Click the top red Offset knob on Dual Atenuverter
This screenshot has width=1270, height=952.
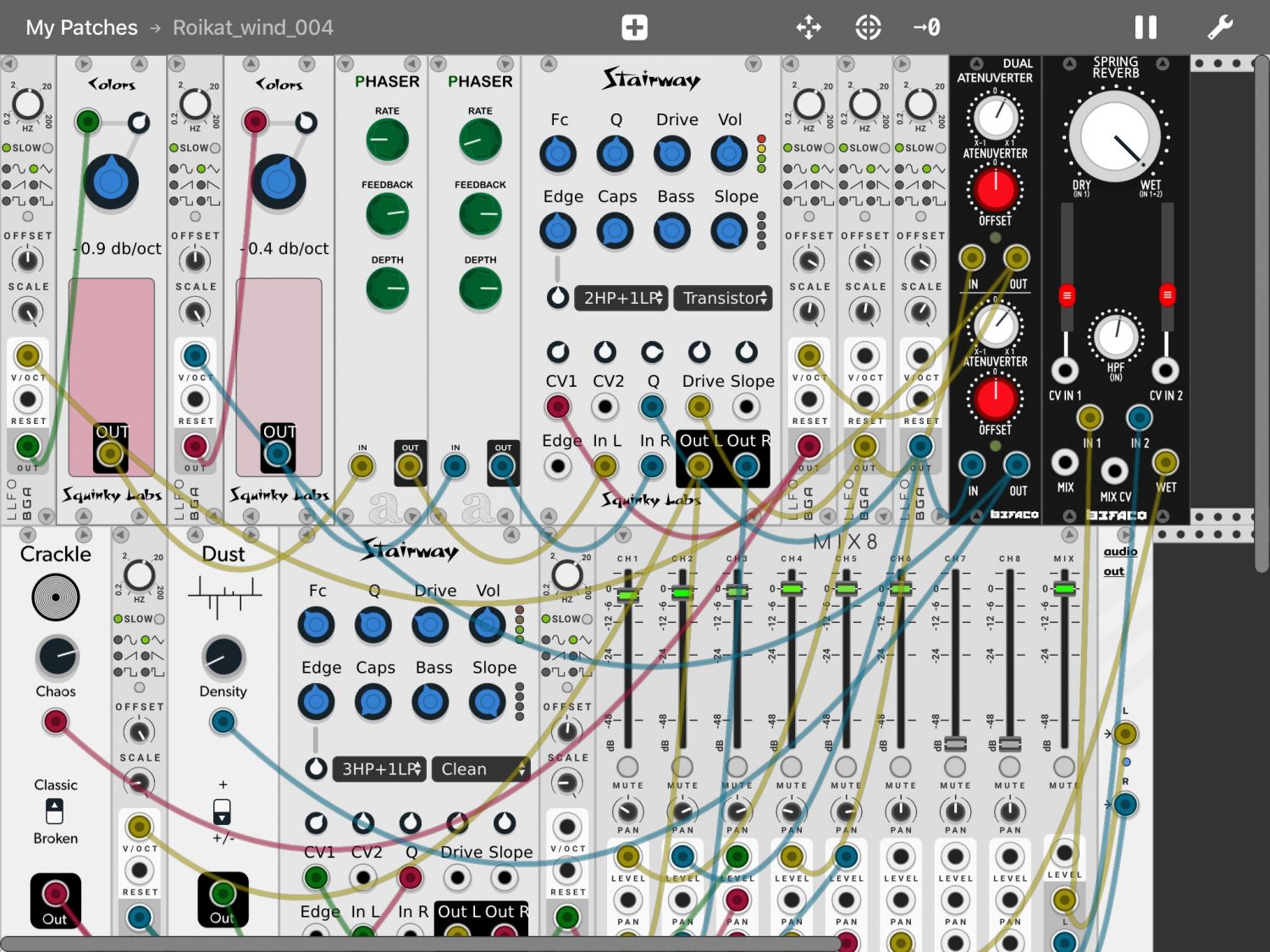(996, 189)
